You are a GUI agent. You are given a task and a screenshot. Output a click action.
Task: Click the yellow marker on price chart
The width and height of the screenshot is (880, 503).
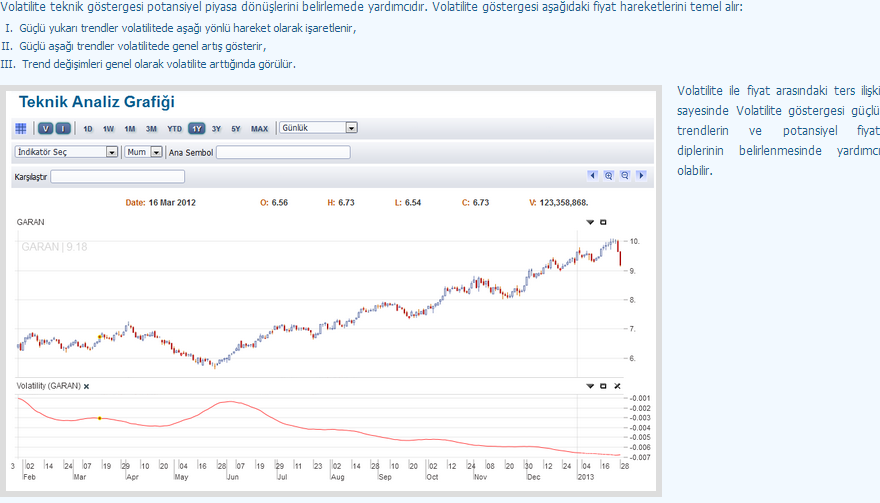click(100, 337)
